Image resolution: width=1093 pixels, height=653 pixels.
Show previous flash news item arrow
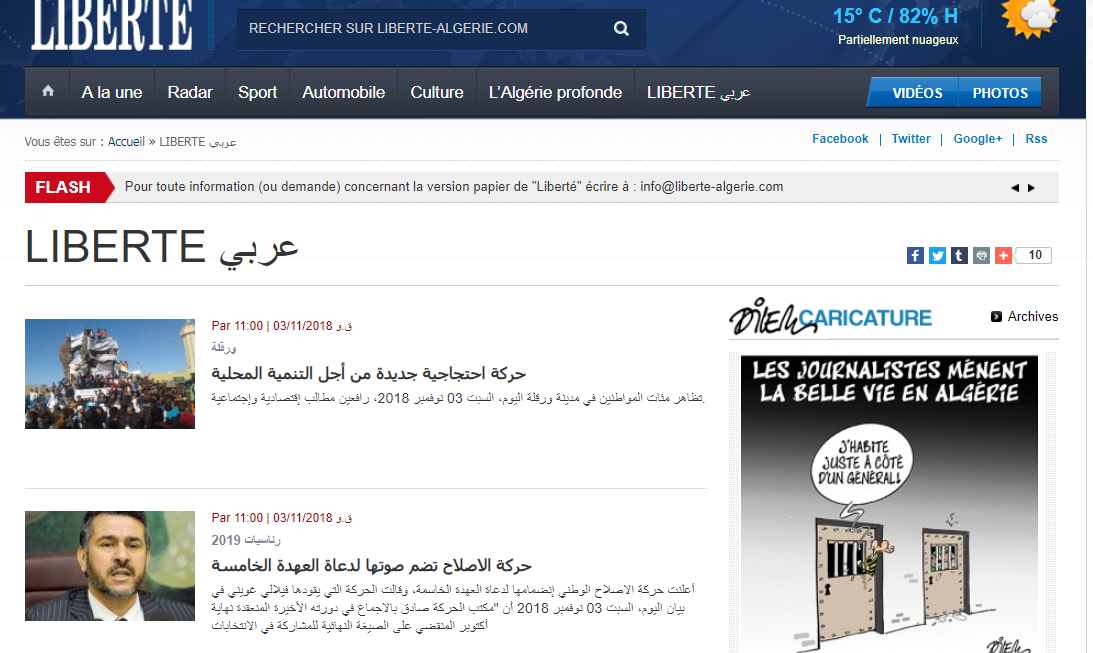click(1014, 188)
